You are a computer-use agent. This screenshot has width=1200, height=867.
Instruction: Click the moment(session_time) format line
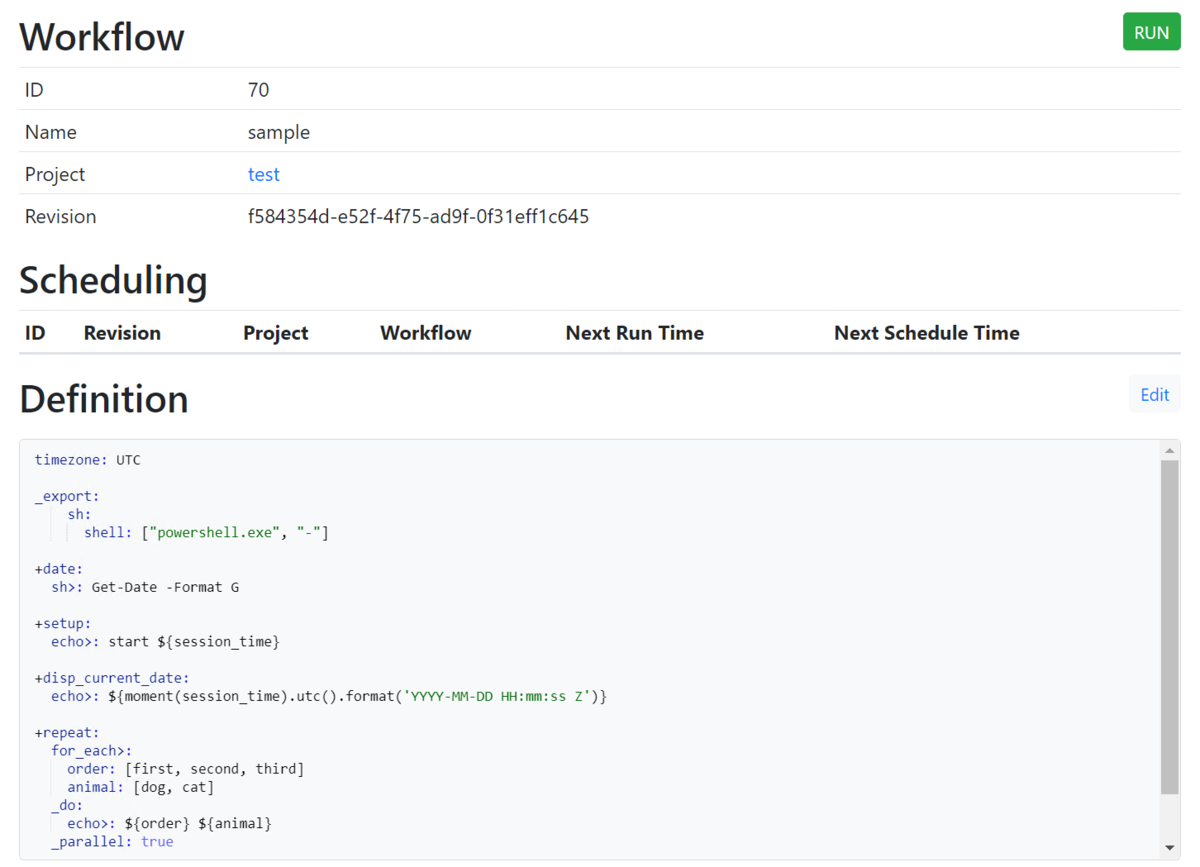coord(329,696)
